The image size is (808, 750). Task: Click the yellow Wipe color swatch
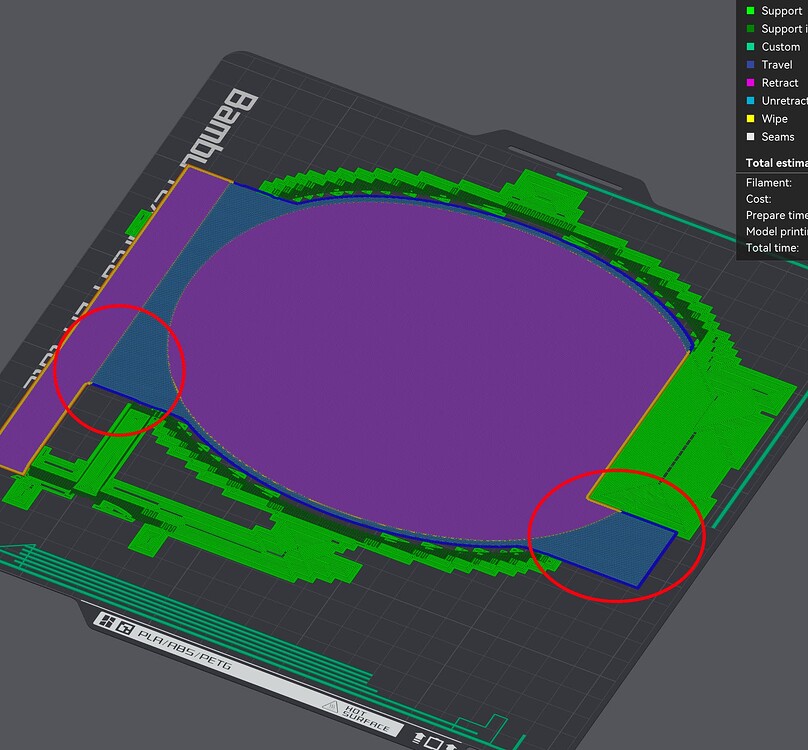(750, 119)
